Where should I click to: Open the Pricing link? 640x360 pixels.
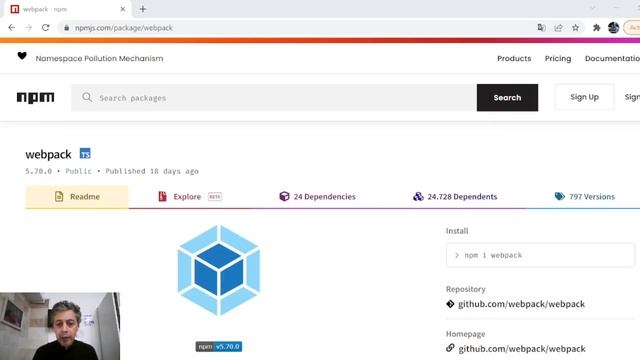pos(558,58)
